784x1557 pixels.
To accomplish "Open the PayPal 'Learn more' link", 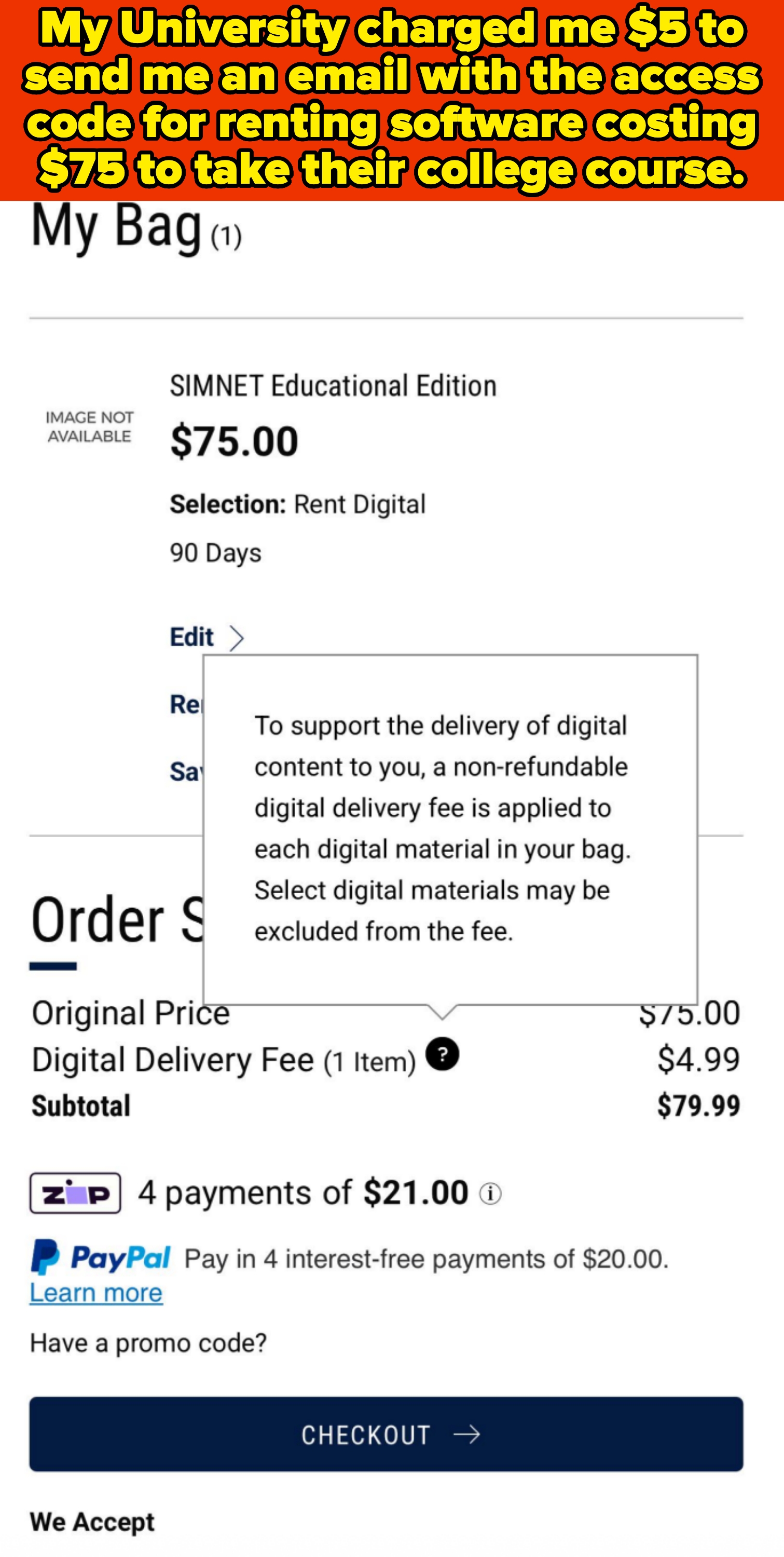I will [x=96, y=1293].
